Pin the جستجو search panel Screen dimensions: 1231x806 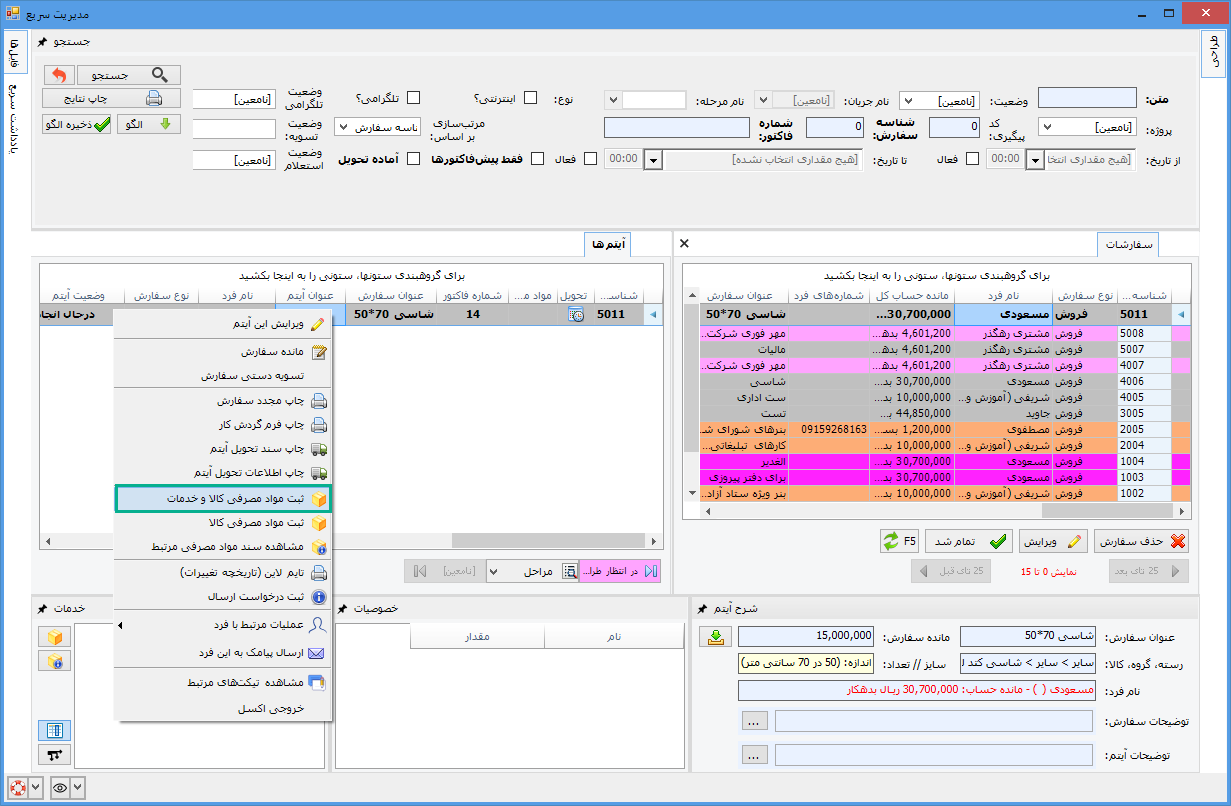pyautogui.click(x=41, y=43)
